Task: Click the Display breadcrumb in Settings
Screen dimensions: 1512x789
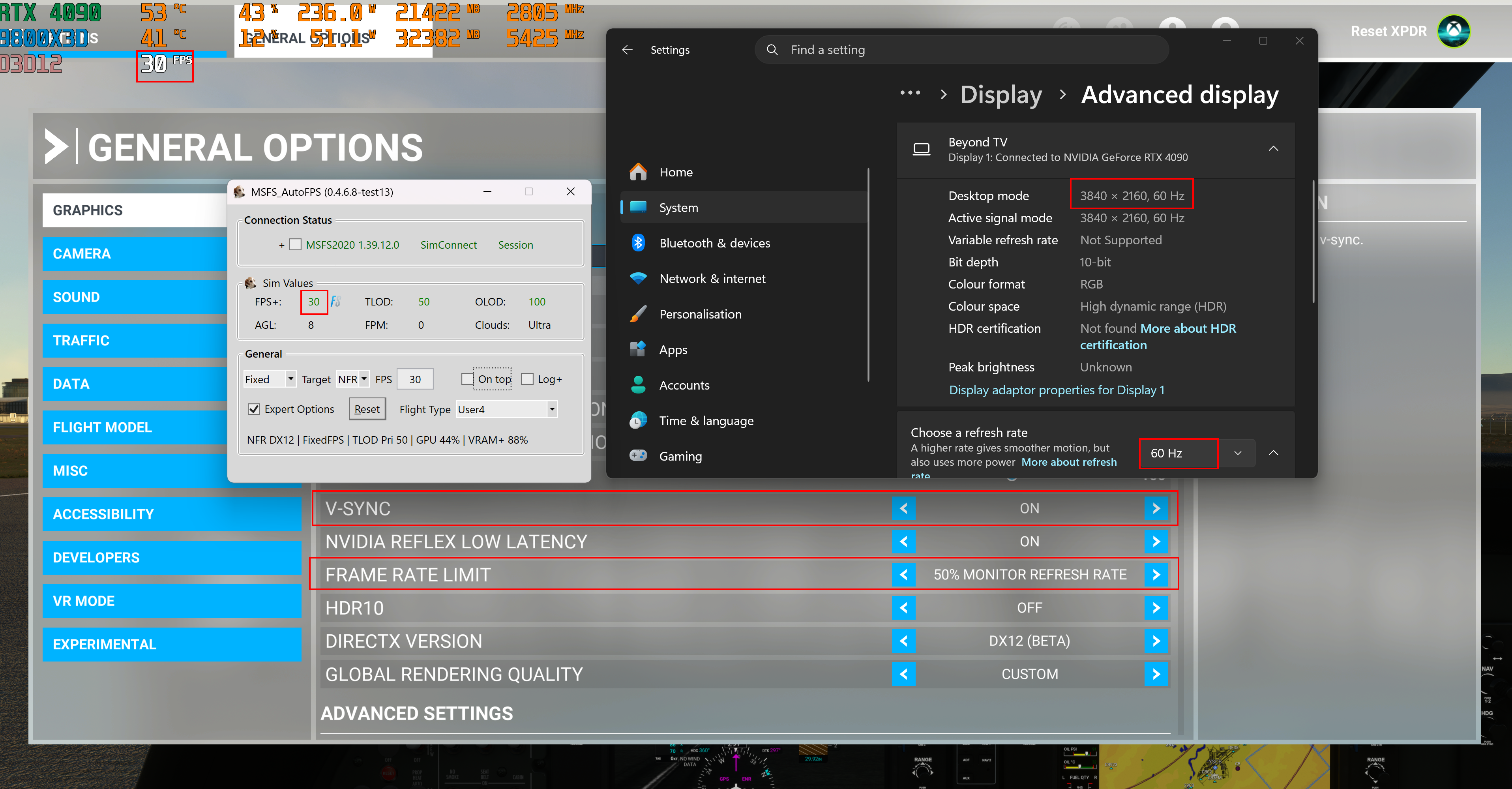Action: (x=1001, y=94)
